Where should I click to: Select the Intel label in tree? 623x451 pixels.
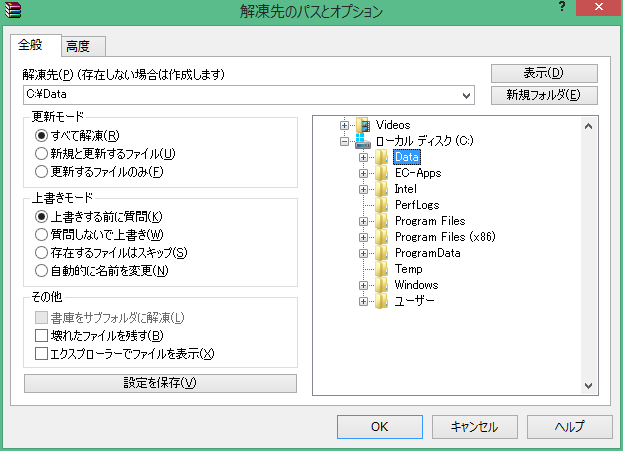click(406, 189)
